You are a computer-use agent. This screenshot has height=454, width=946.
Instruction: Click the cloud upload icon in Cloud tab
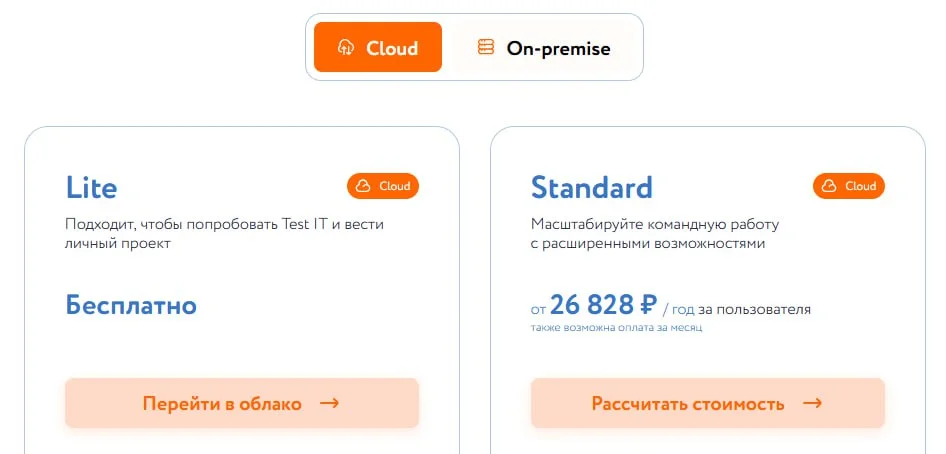346,47
